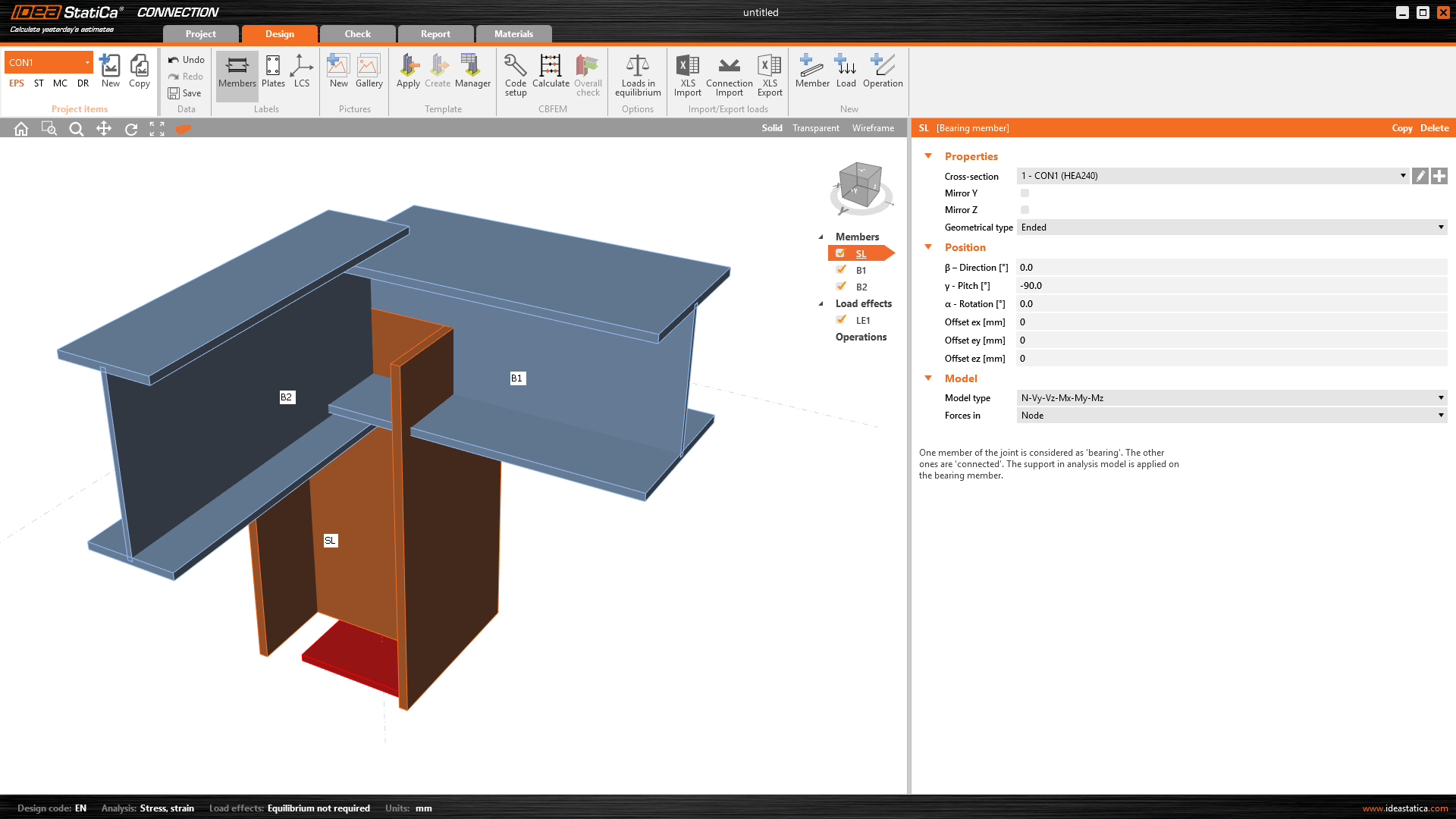The height and width of the screenshot is (819, 1456).
Task: Click the home view icon
Action: [21, 129]
